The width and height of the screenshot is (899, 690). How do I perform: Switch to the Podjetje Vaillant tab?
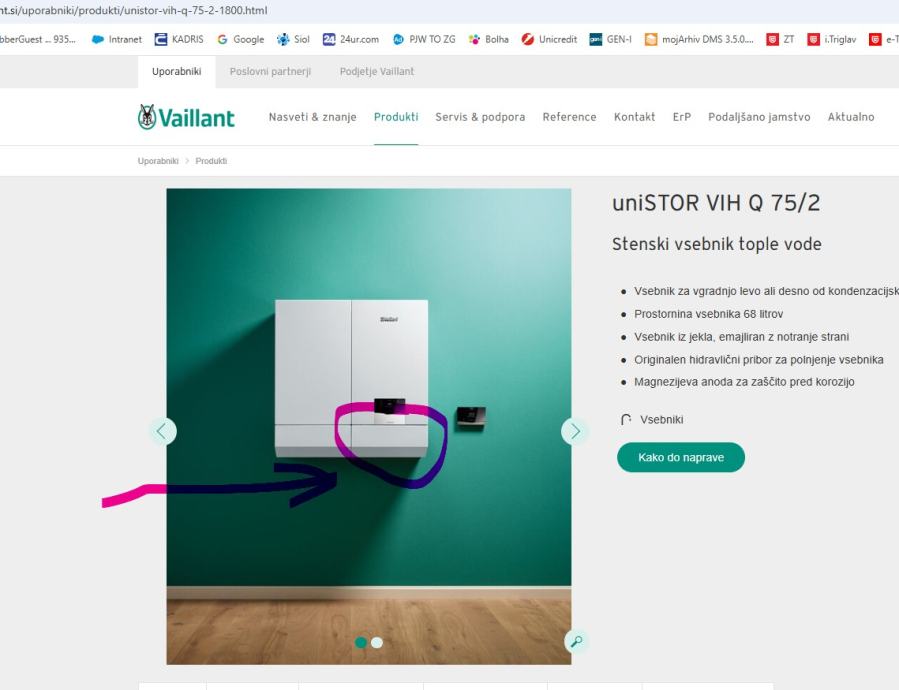pyautogui.click(x=377, y=72)
